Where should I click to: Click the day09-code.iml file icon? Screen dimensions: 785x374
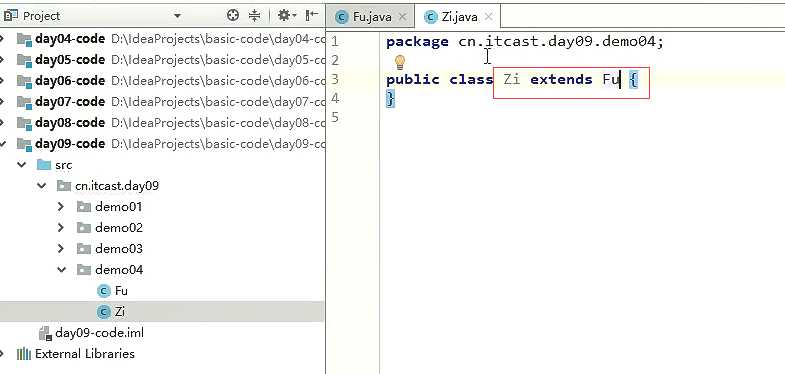(45, 333)
